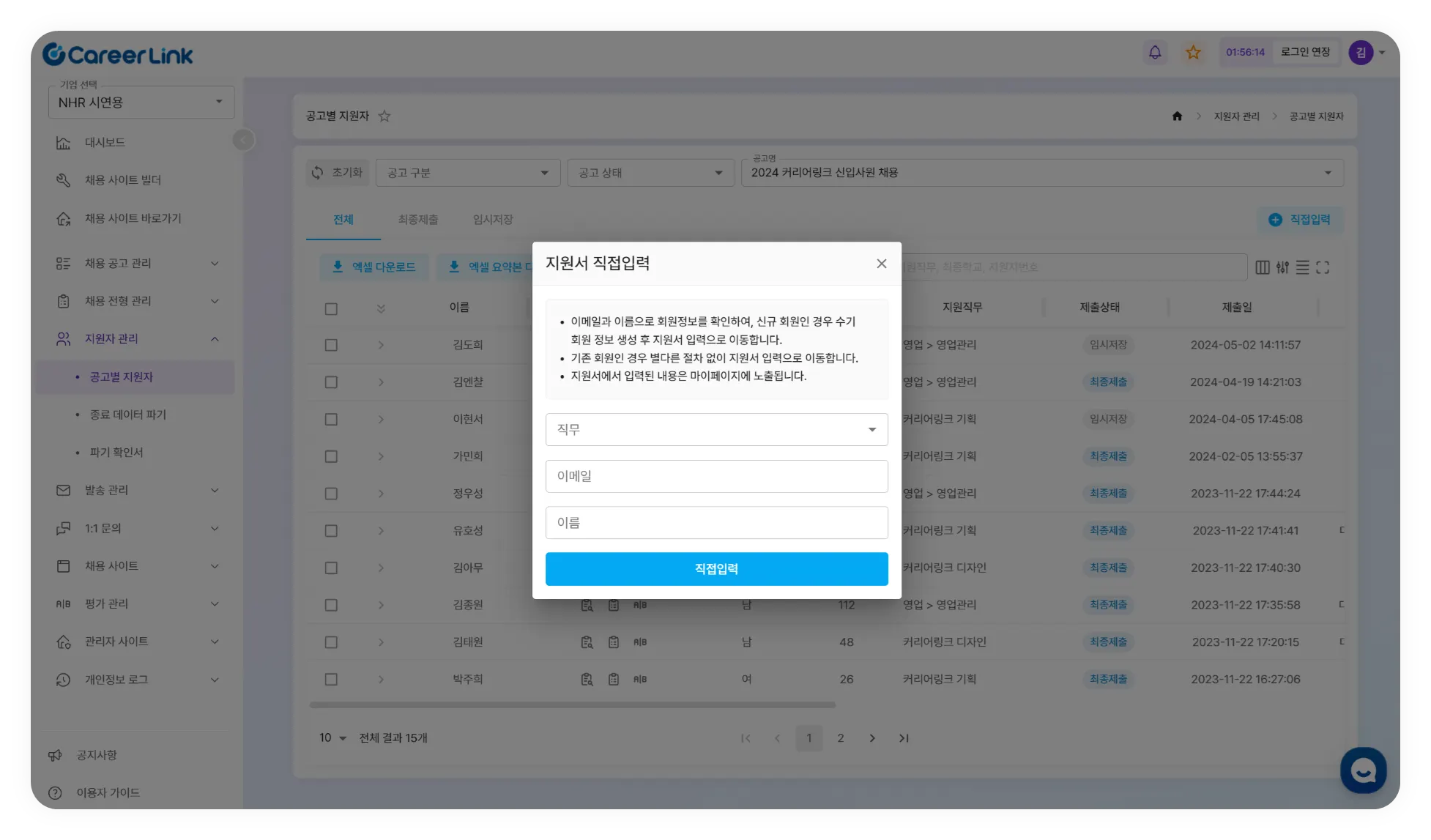Open the 직무 dropdown in dialog
1431x840 pixels.
click(716, 430)
